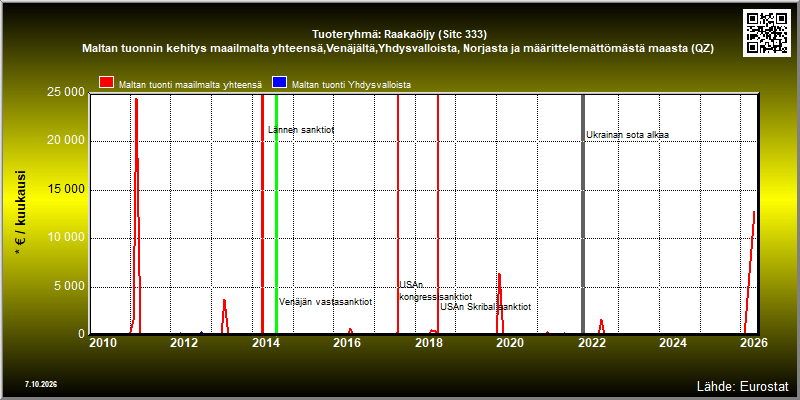Screen dimensions: 800x400
Task: Click the green vertical Russian counter-sanctions line
Action: pyautogui.click(x=277, y=214)
